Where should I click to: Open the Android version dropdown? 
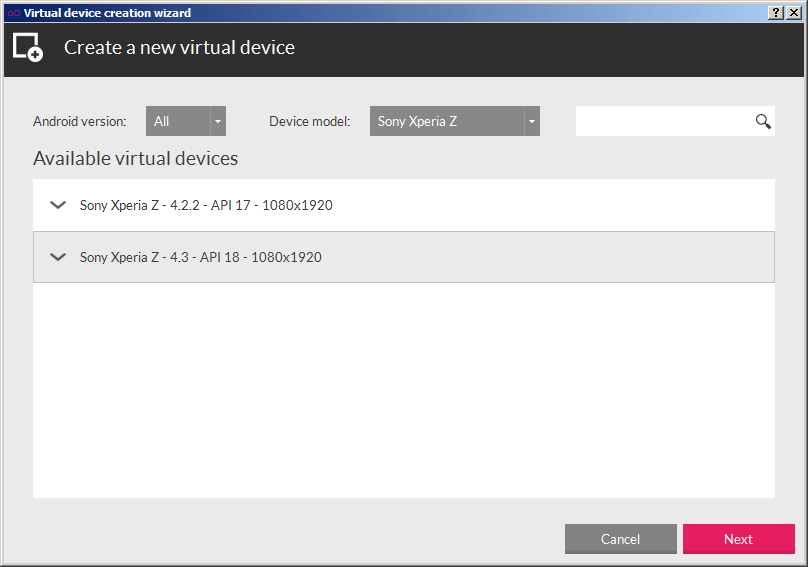pyautogui.click(x=186, y=121)
